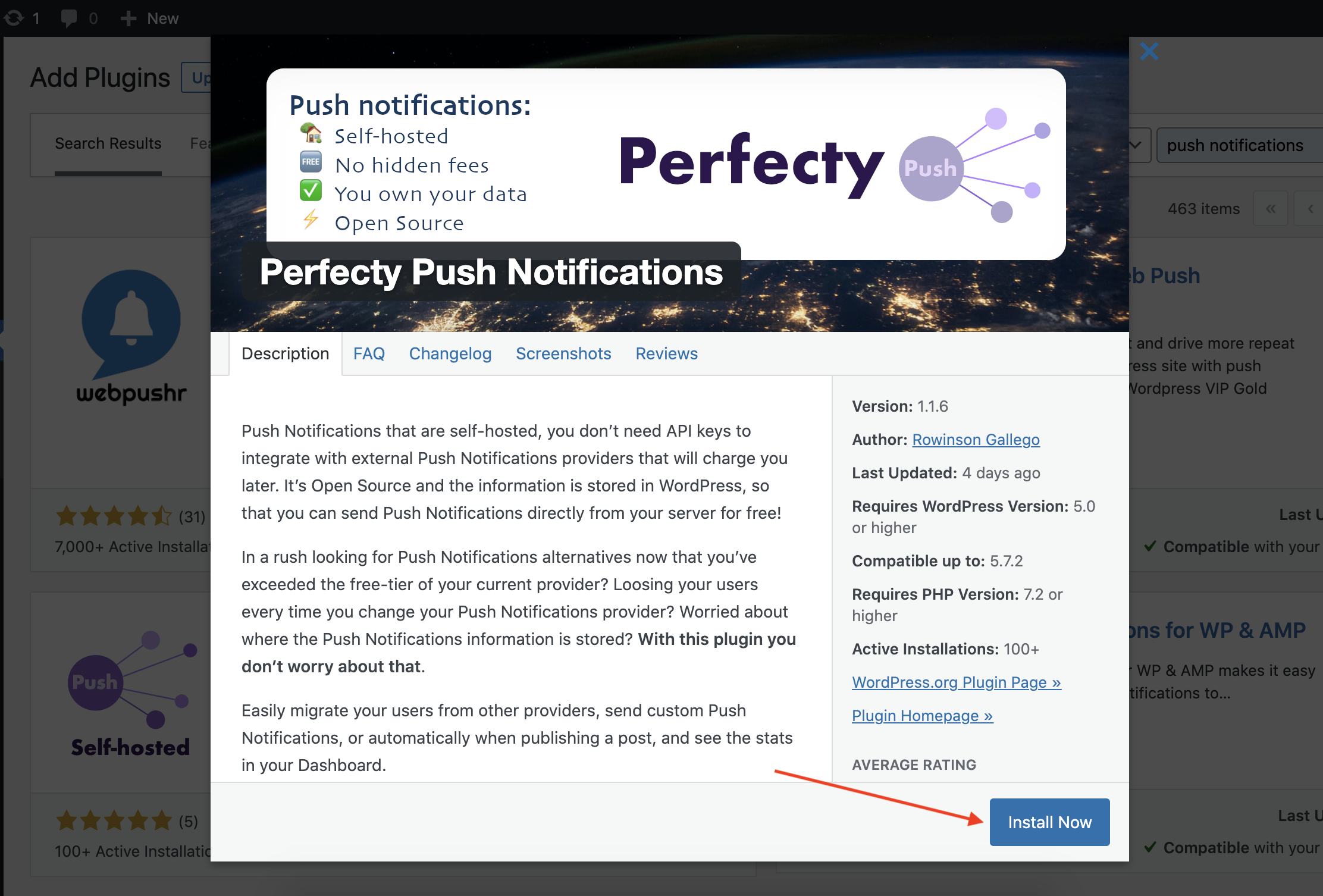The height and width of the screenshot is (896, 1323).
Task: Select the Description tab
Action: pyautogui.click(x=285, y=353)
